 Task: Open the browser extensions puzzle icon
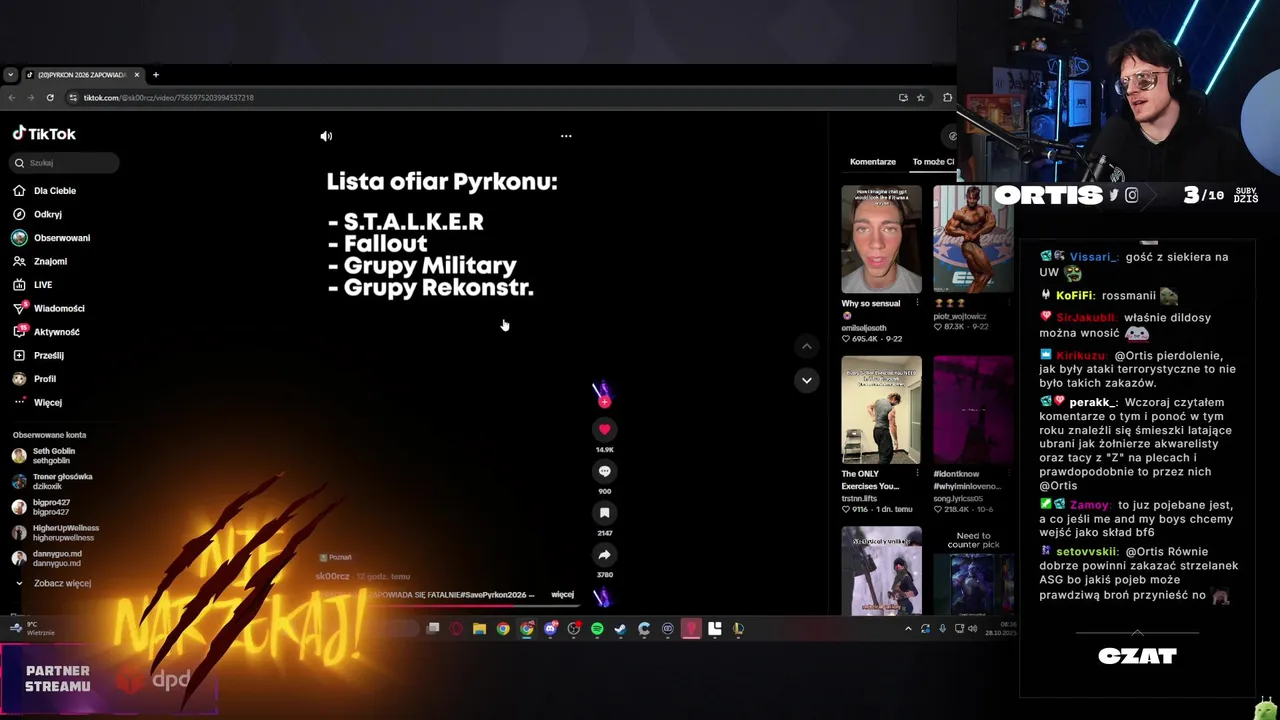click(948, 97)
